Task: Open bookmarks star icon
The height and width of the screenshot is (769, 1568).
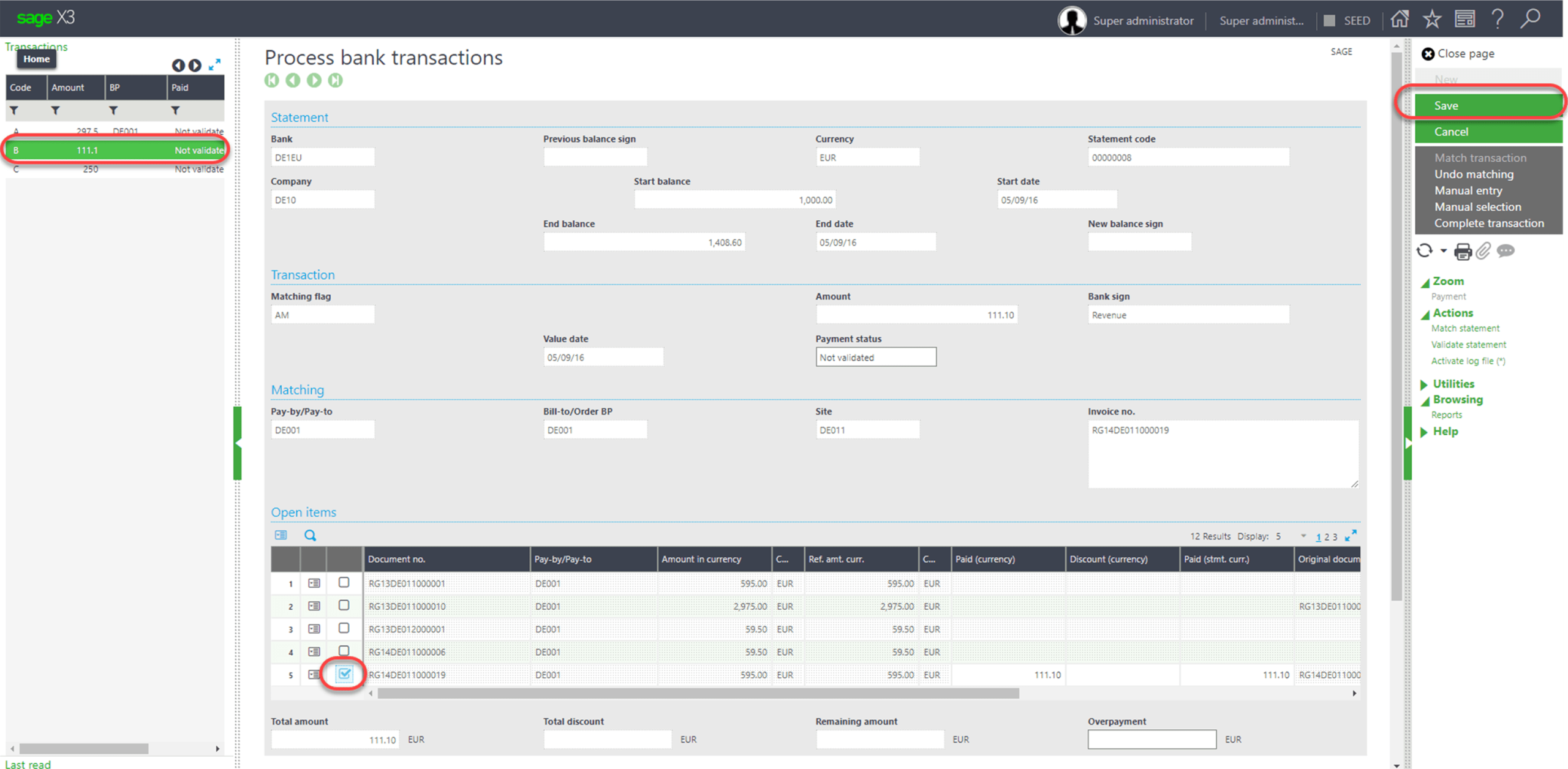Action: (x=1432, y=20)
